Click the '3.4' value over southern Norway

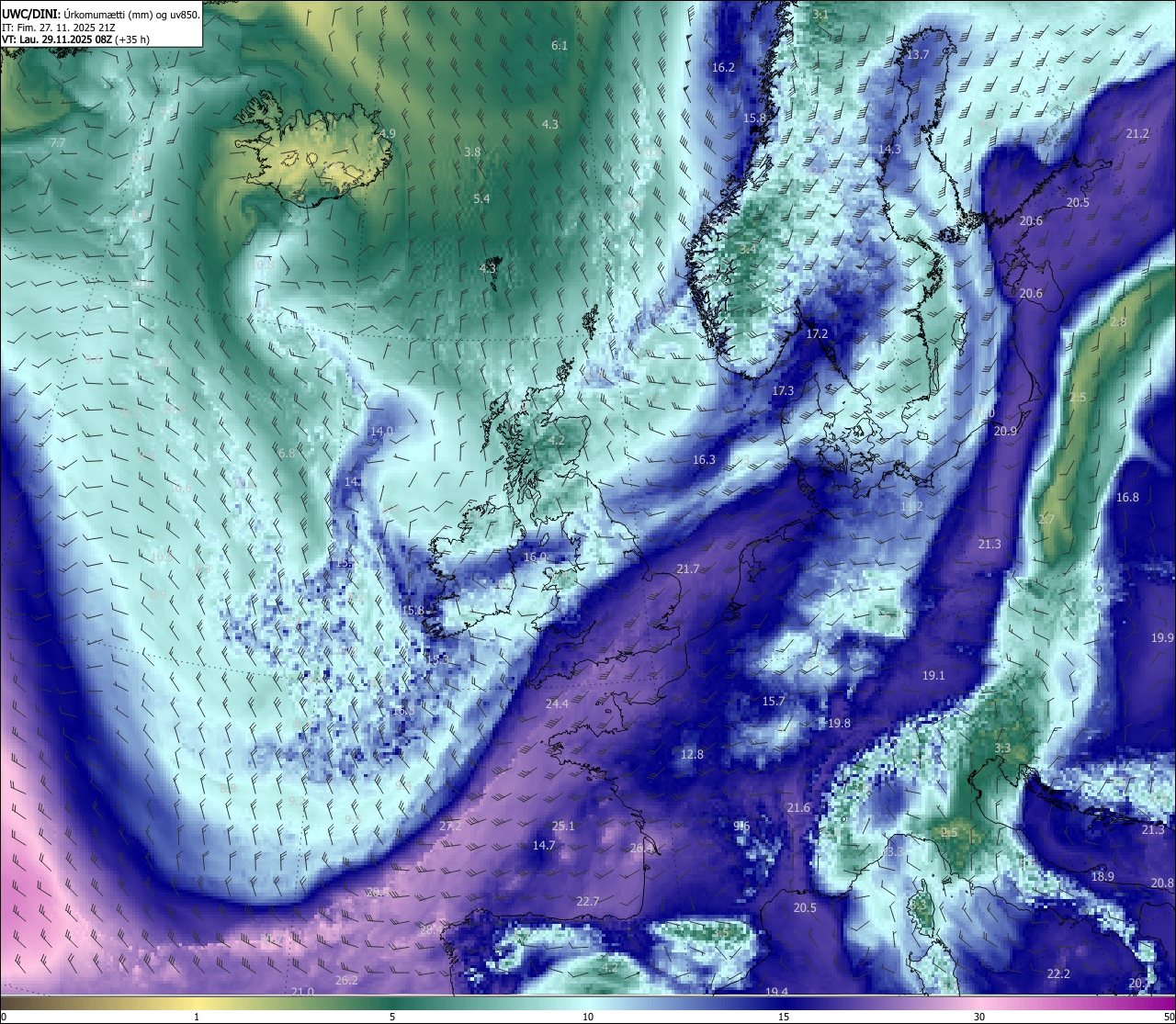click(x=748, y=249)
